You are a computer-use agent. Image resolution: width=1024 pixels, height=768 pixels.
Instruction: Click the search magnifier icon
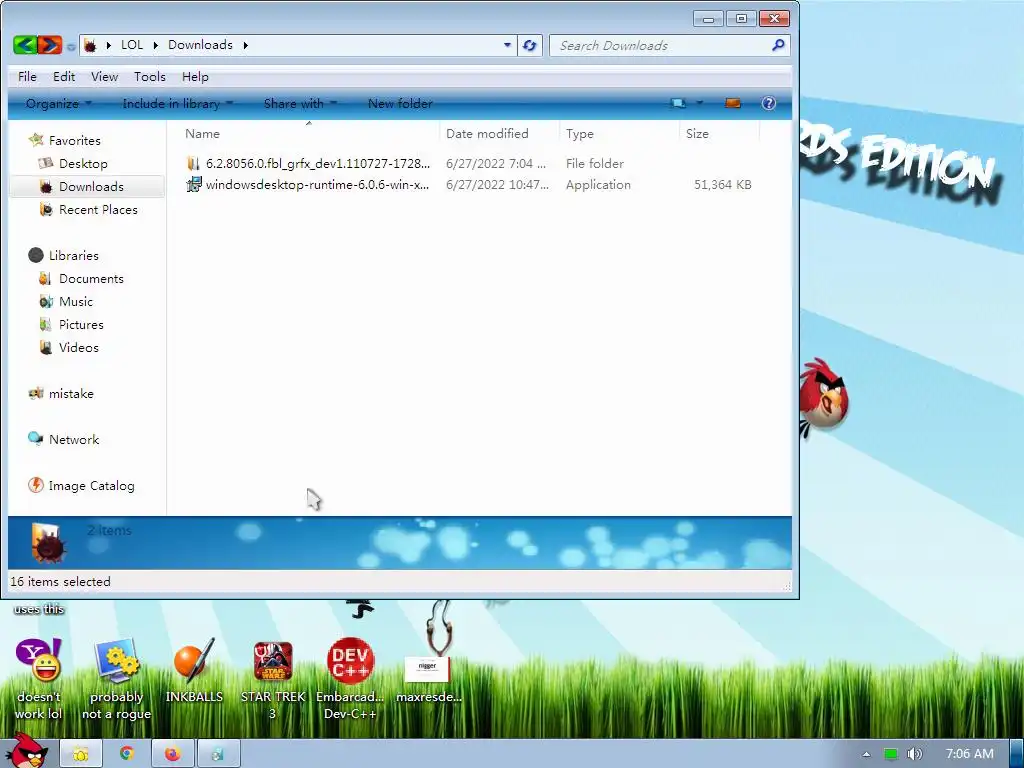(778, 45)
